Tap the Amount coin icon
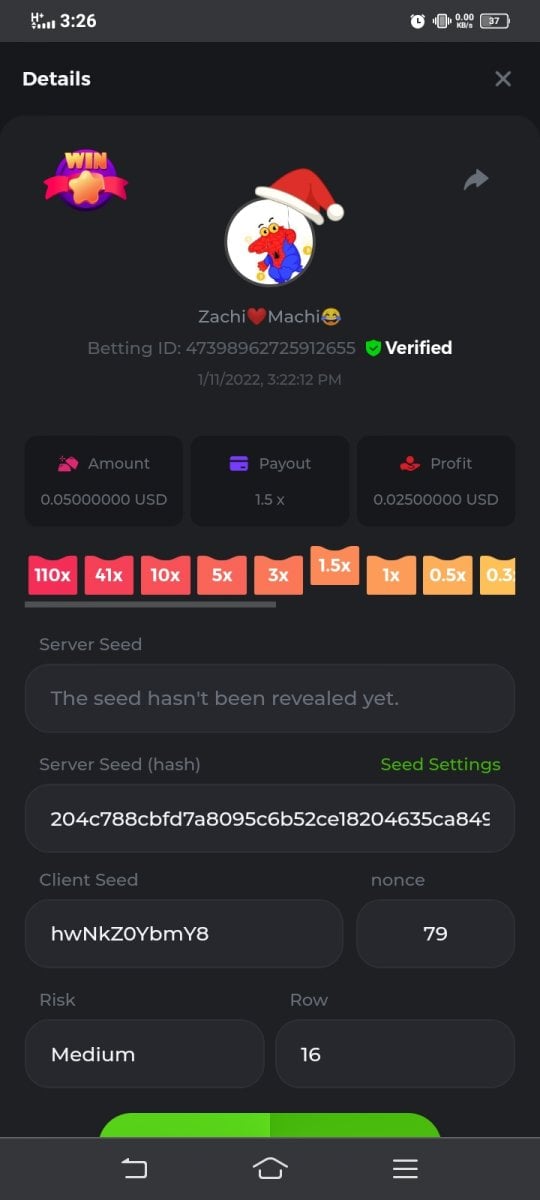Image resolution: width=540 pixels, height=1200 pixels. [x=67, y=463]
